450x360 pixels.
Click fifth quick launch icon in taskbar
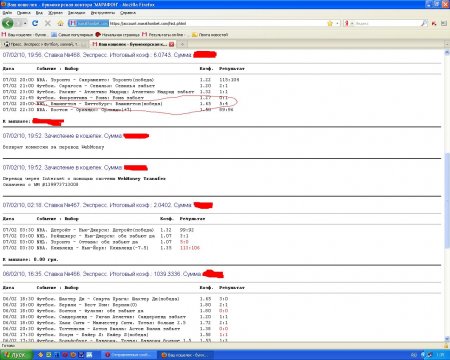pos(73,355)
